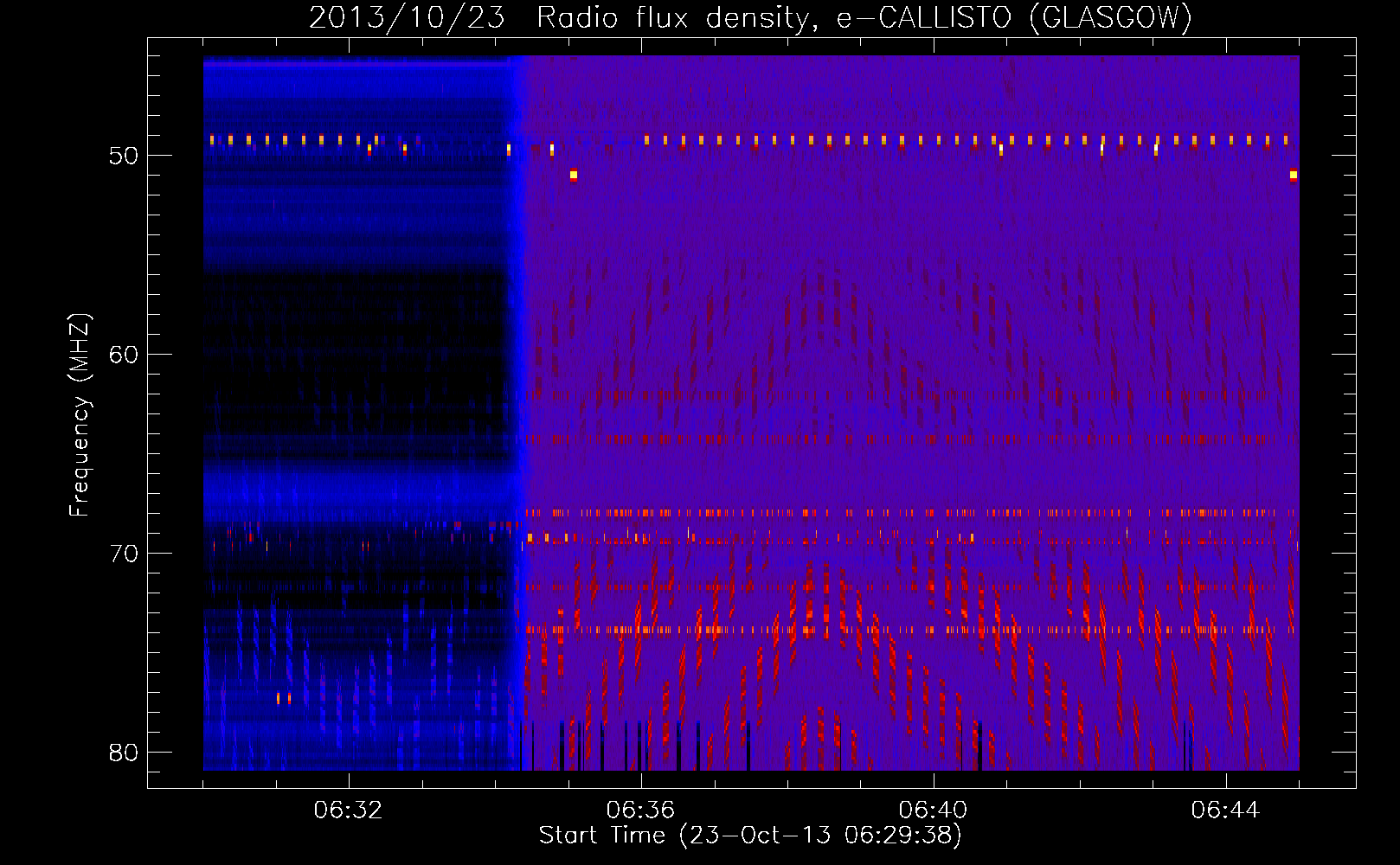Click the 70 frequency tick label
Viewport: 1400px width, 865px height.
(x=125, y=554)
